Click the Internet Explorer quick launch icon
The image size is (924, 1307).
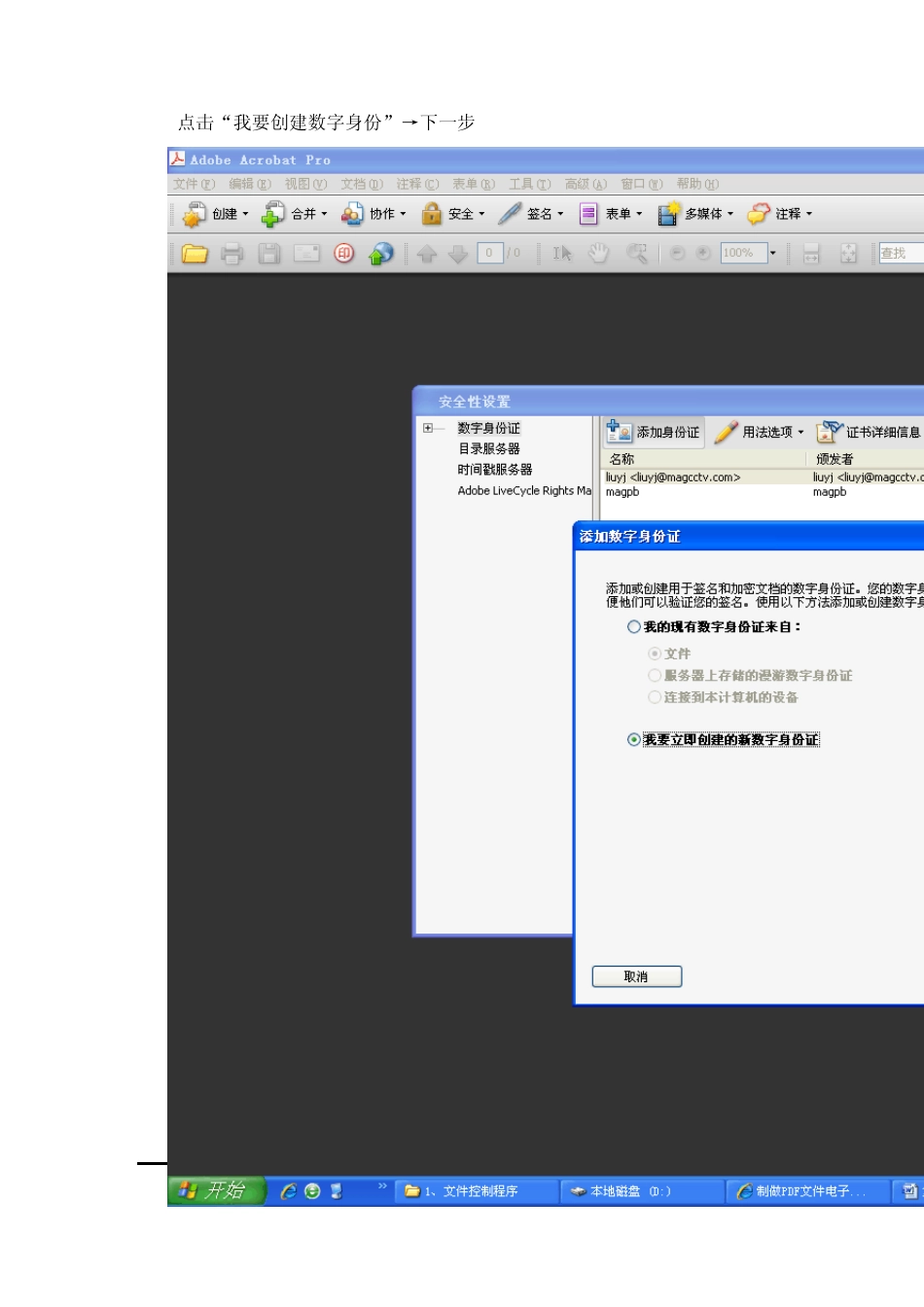pos(288,1191)
